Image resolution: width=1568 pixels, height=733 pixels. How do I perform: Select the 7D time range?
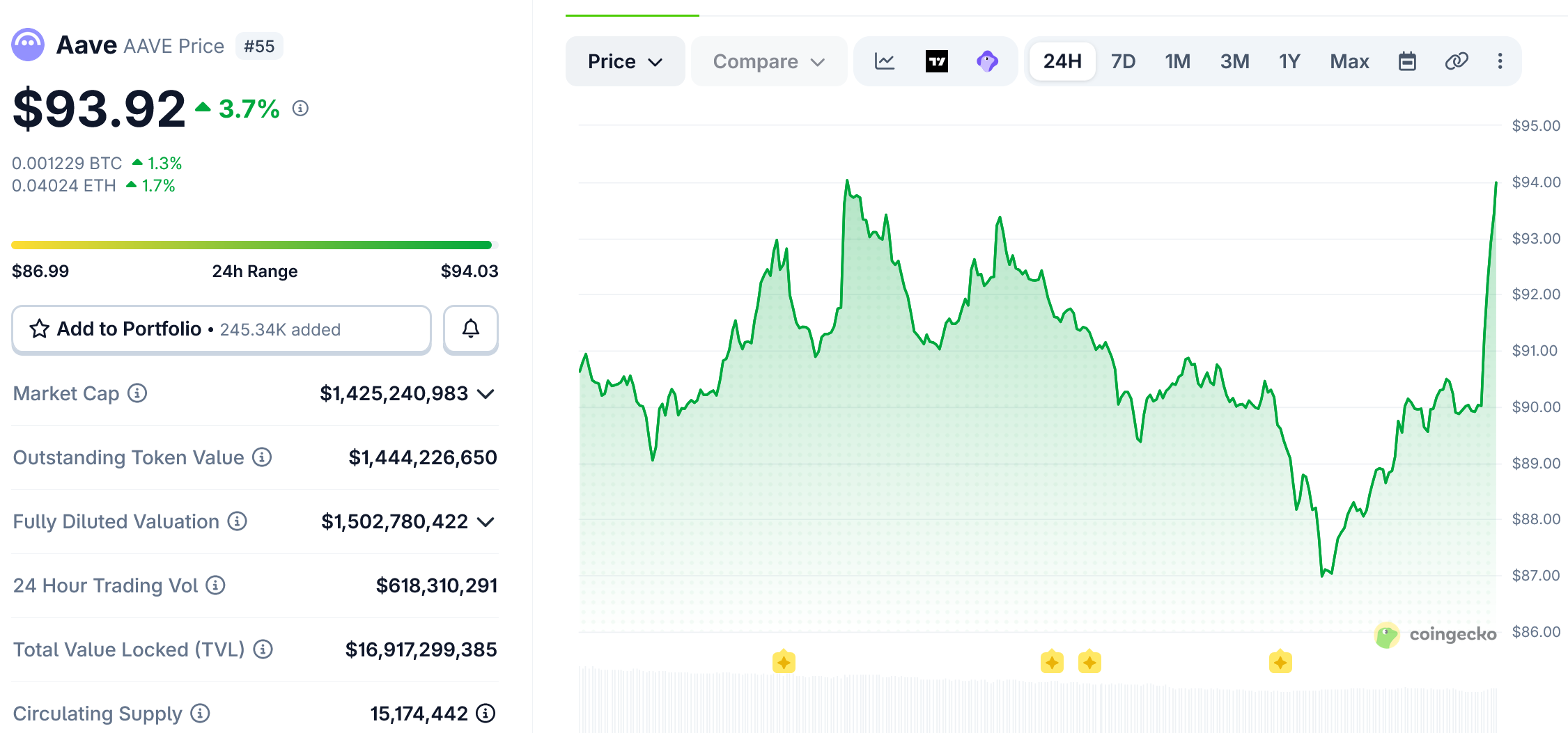[x=1123, y=61]
